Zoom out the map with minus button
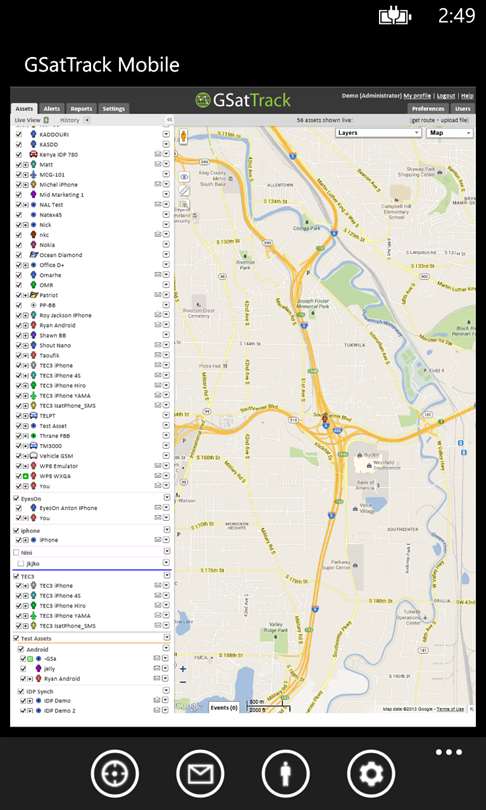 point(183,682)
